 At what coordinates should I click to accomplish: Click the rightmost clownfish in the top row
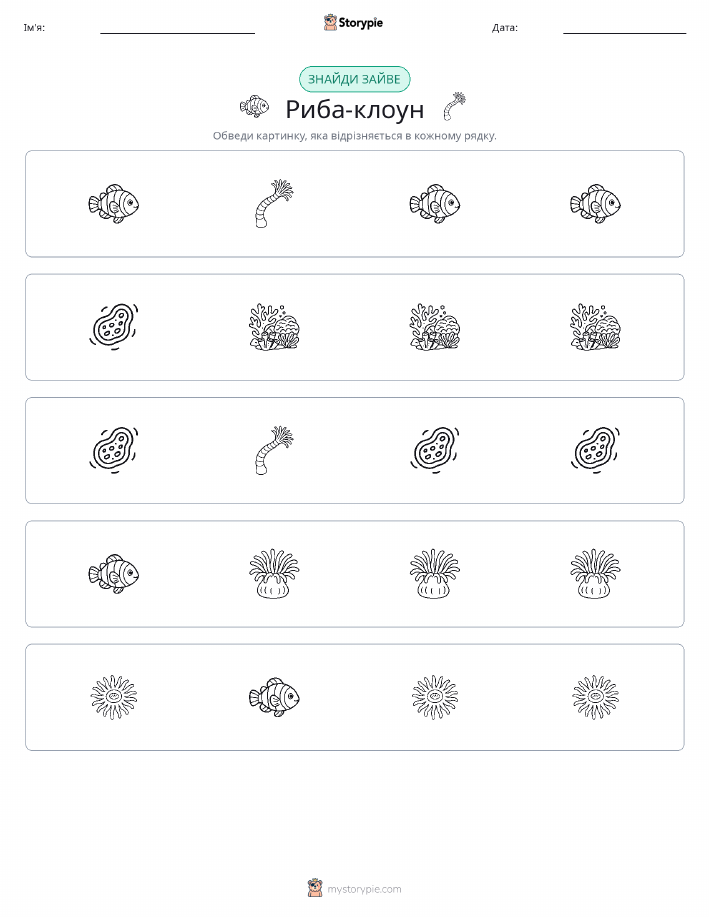[x=595, y=204]
